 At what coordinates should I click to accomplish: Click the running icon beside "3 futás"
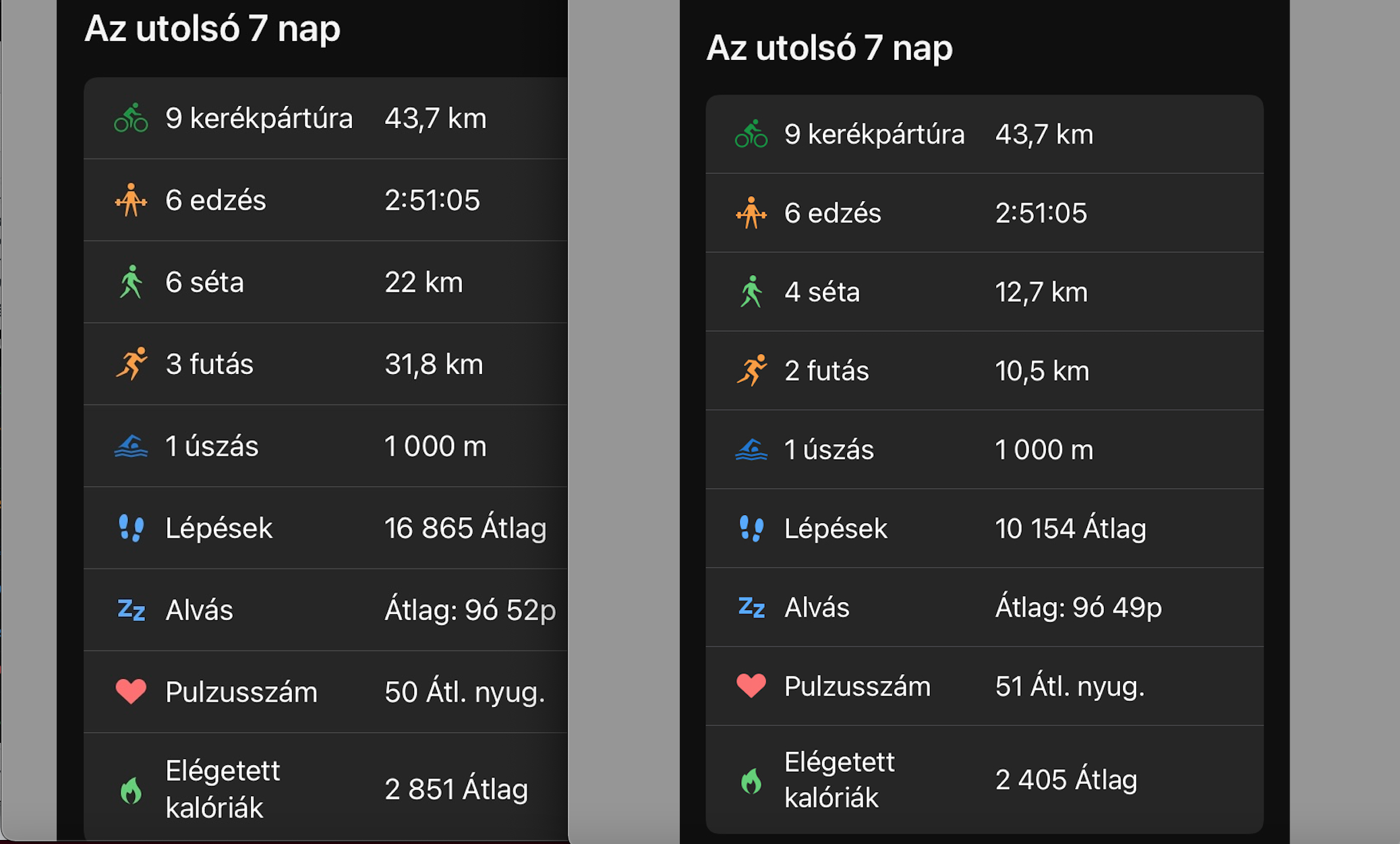coord(131,364)
